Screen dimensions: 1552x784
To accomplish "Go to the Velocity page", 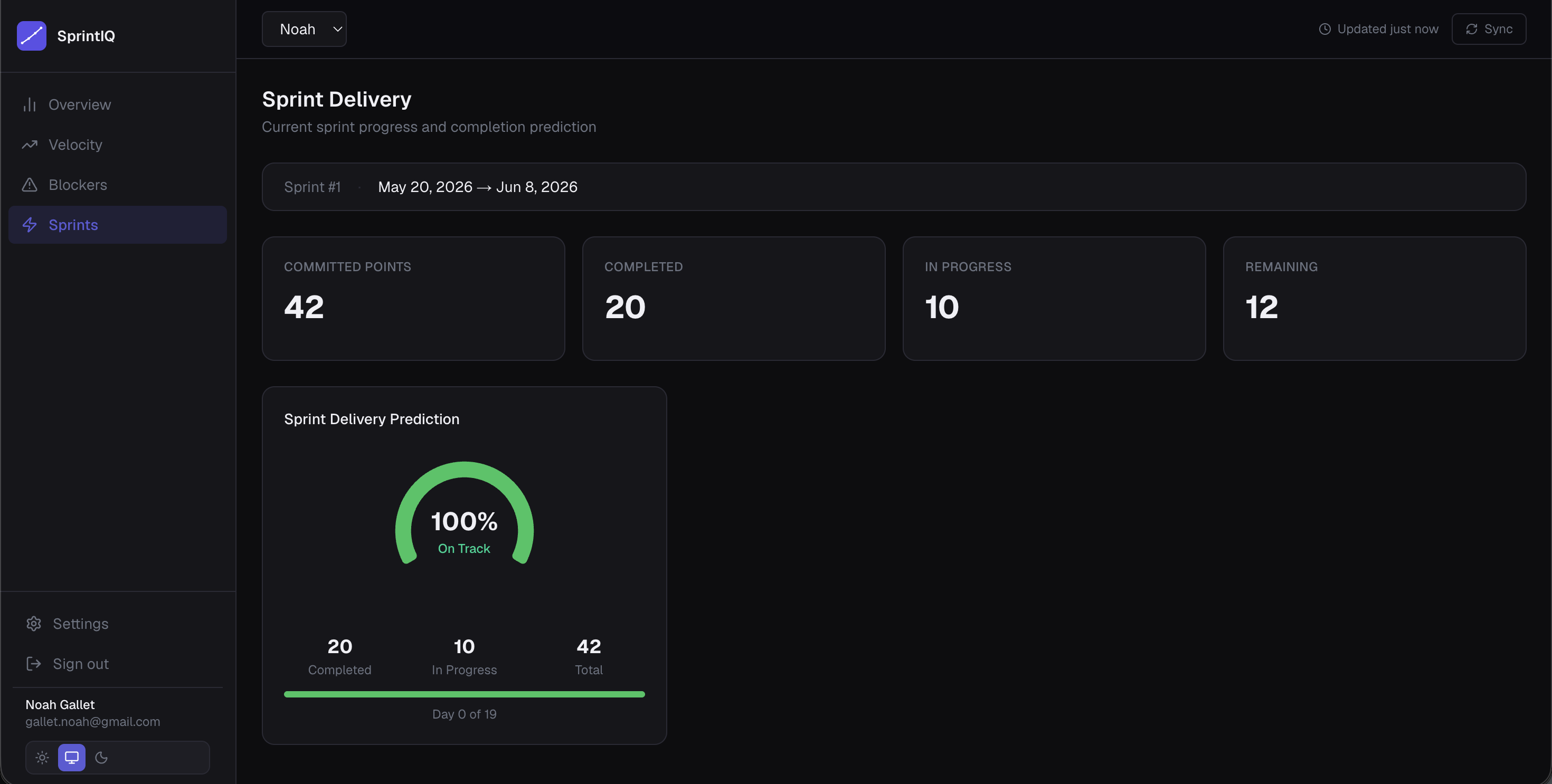I will click(118, 145).
